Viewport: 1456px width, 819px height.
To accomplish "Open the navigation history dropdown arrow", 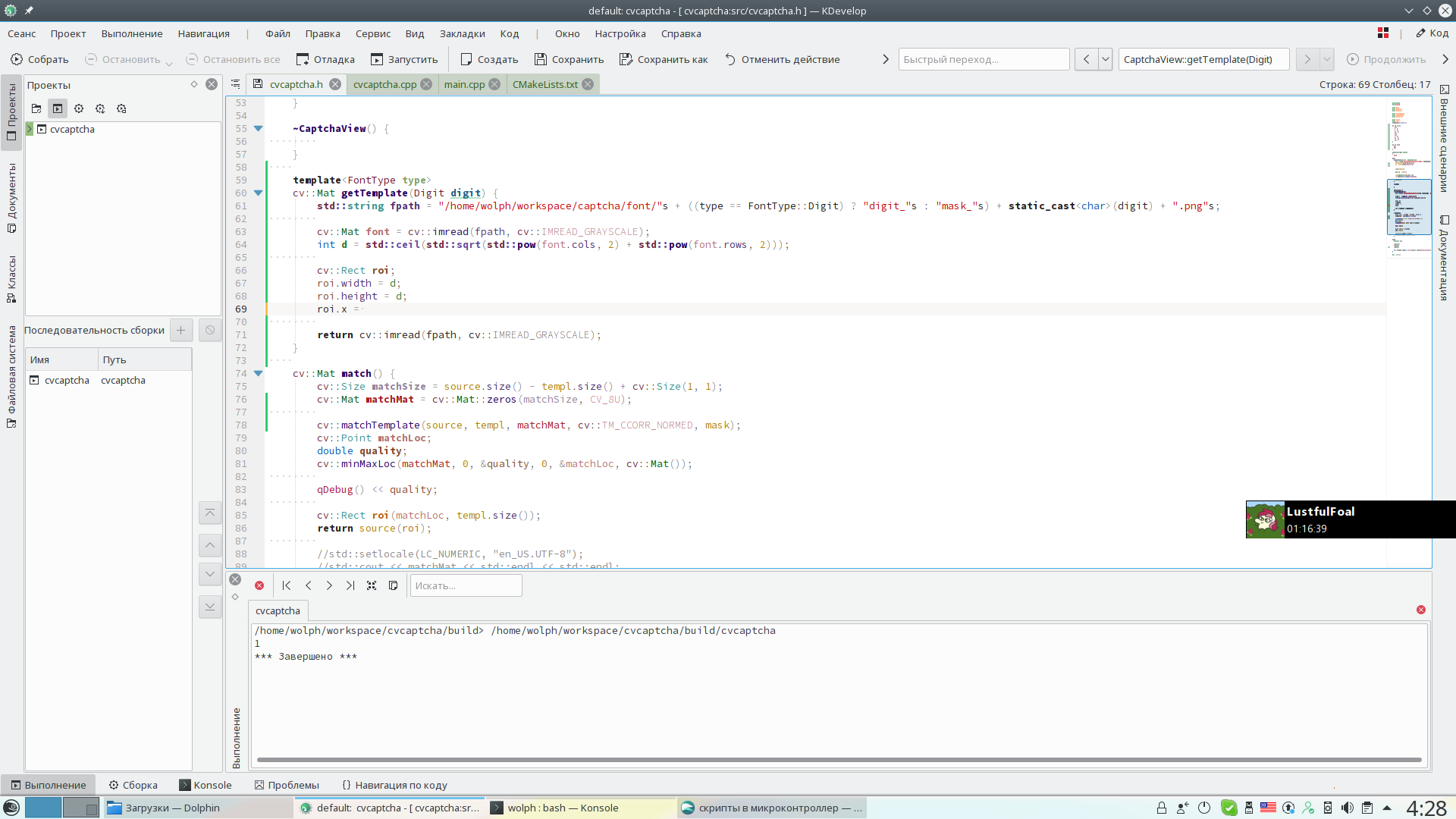I will 1105,59.
